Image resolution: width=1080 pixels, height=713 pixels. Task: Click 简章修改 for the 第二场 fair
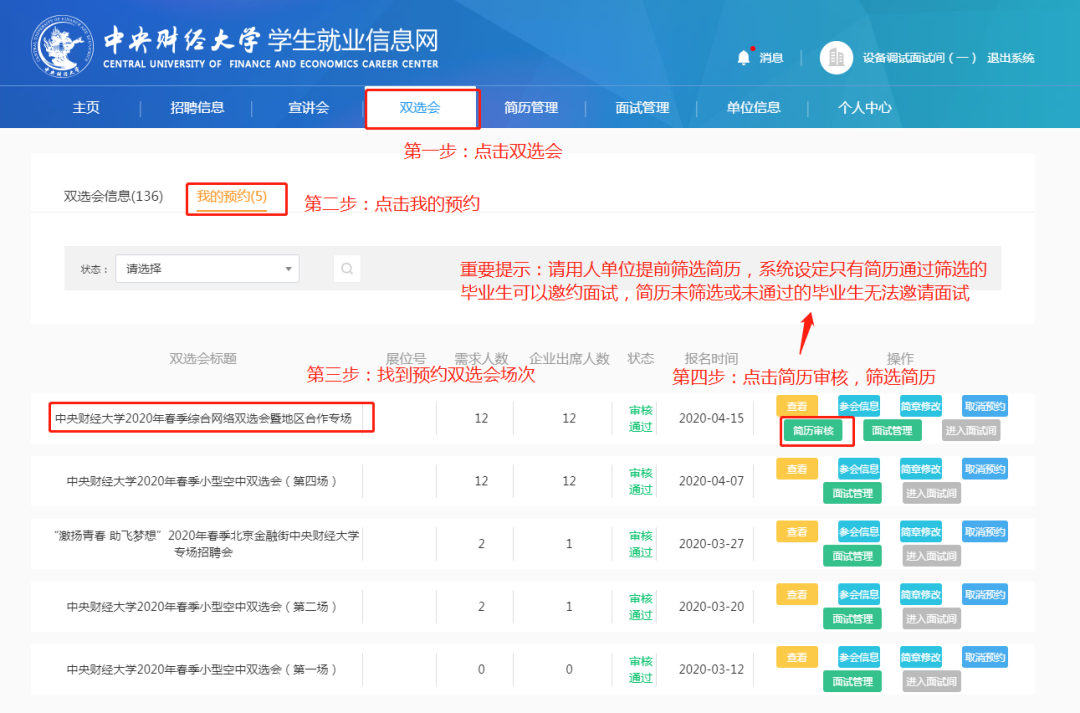coord(921,594)
